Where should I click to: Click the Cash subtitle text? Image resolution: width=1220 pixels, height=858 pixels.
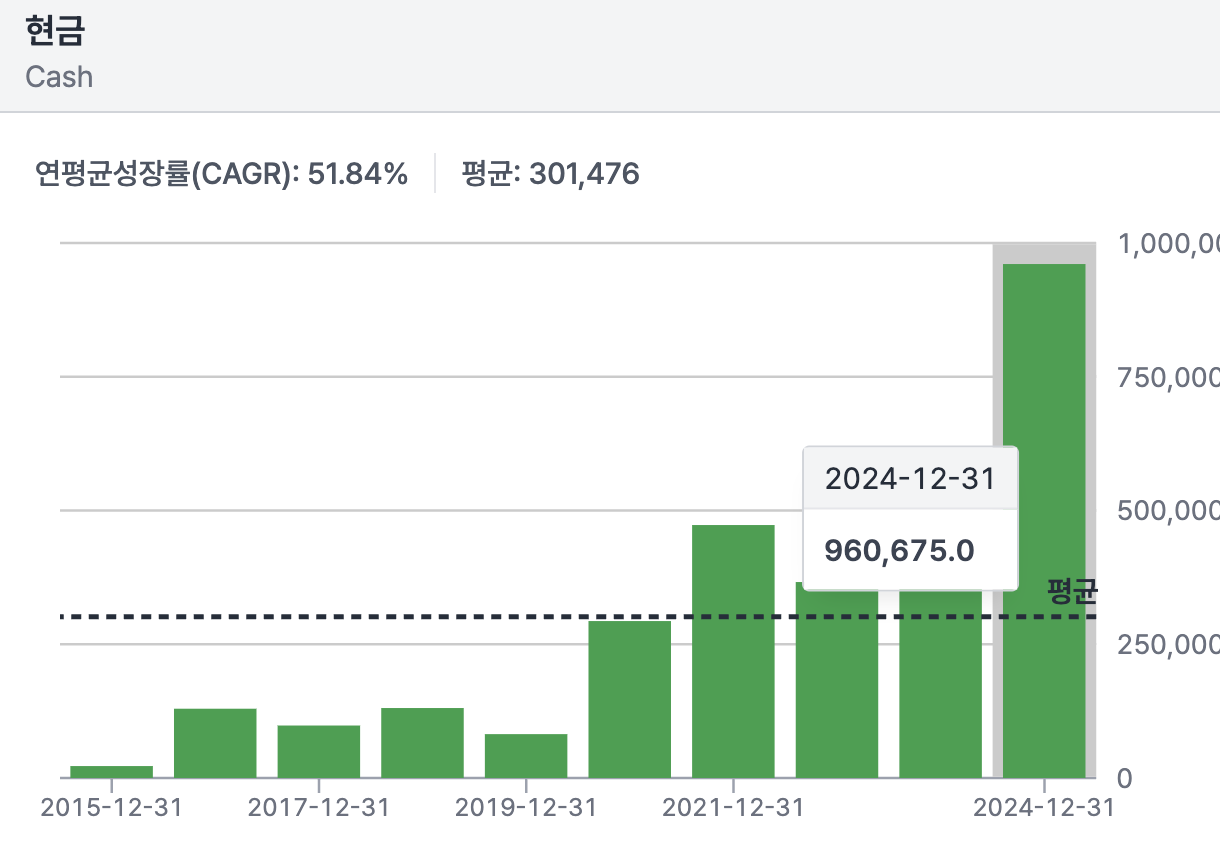pyautogui.click(x=59, y=77)
